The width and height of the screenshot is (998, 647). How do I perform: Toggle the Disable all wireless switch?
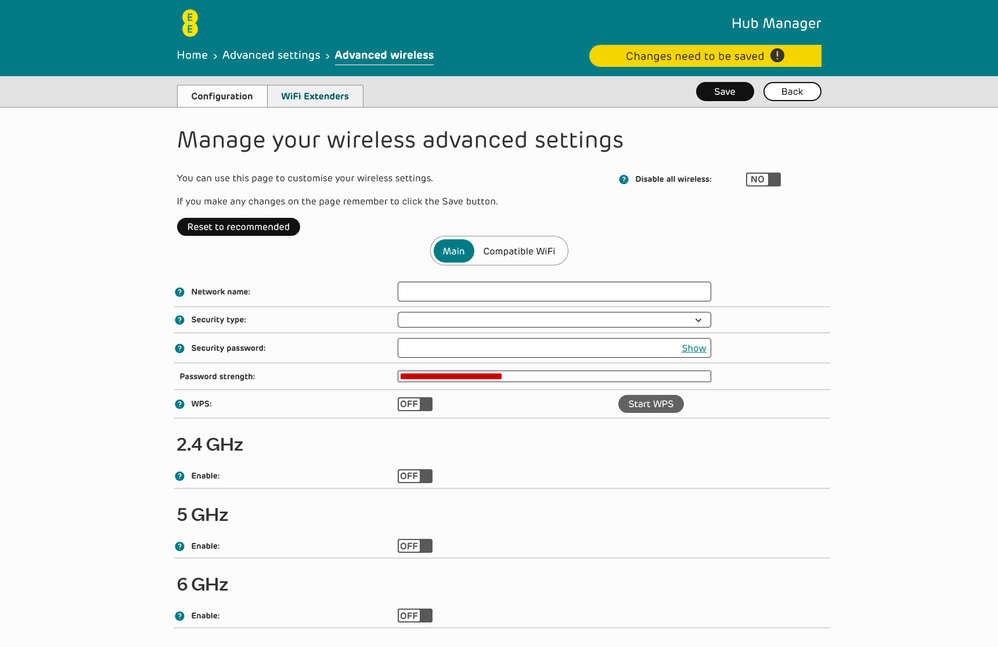point(763,179)
